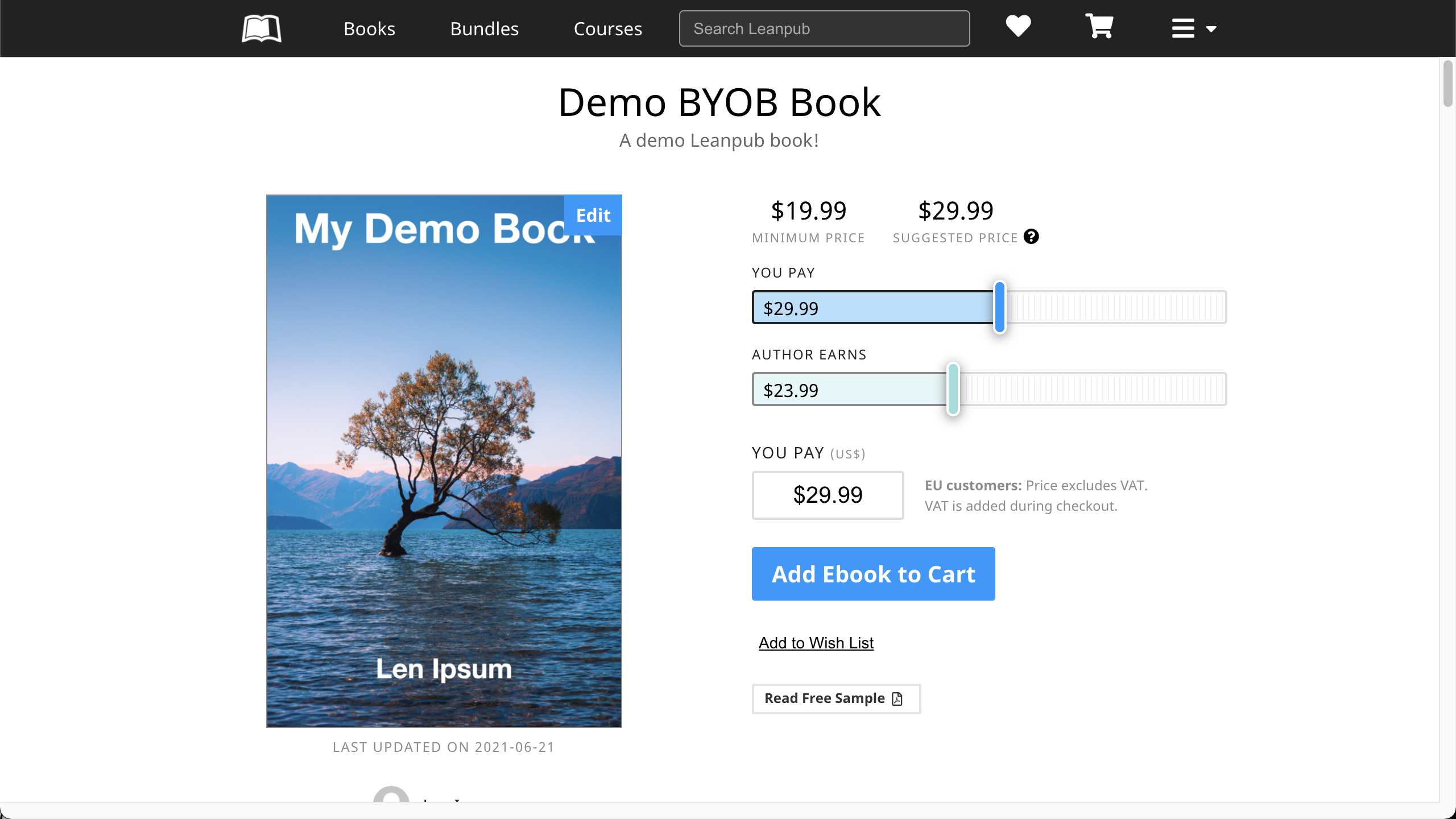
Task: Click the suggested price help question mark
Action: pos(1031,237)
